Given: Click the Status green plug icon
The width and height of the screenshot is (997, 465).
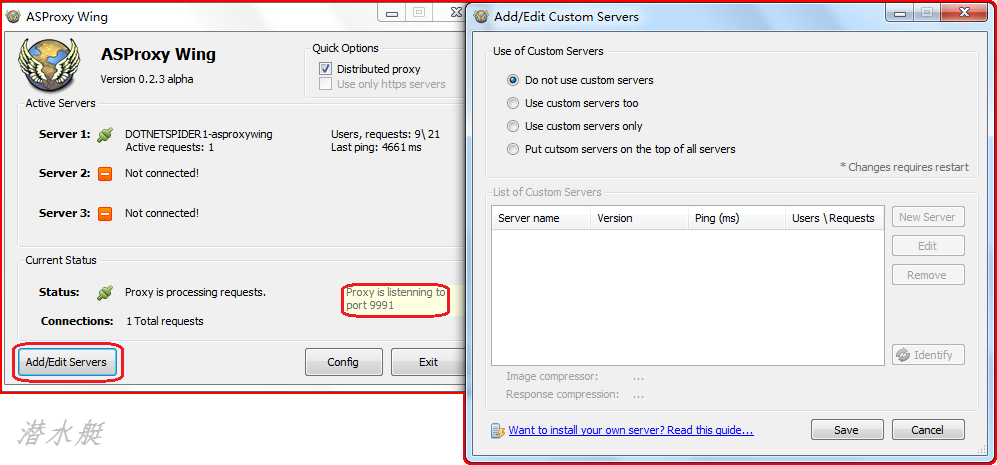Looking at the screenshot, I should [x=105, y=293].
